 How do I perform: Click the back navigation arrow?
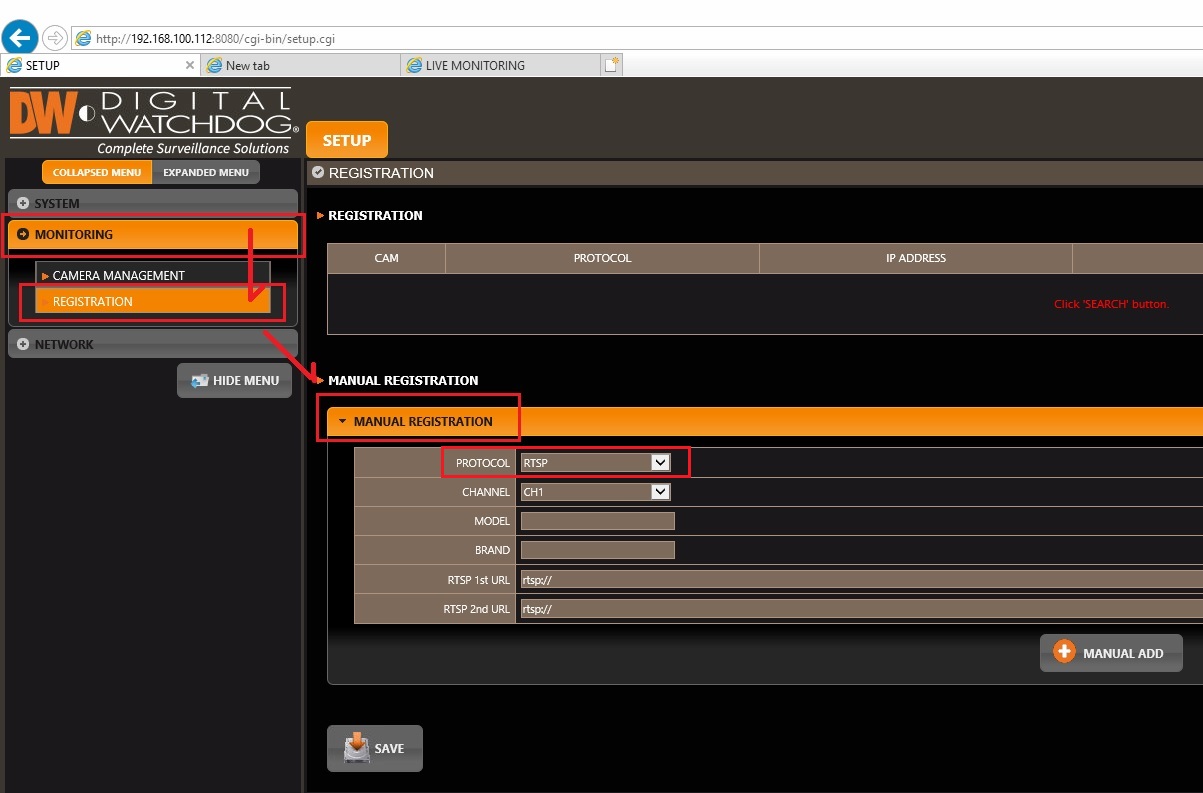pos(19,36)
